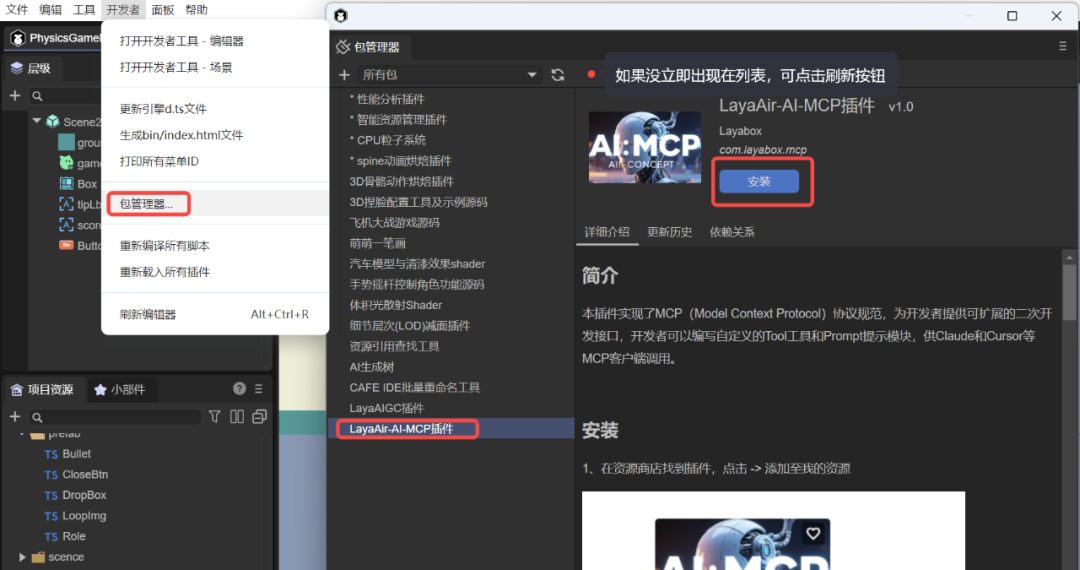
Task: Click the scence folder icon
Action: (38, 557)
